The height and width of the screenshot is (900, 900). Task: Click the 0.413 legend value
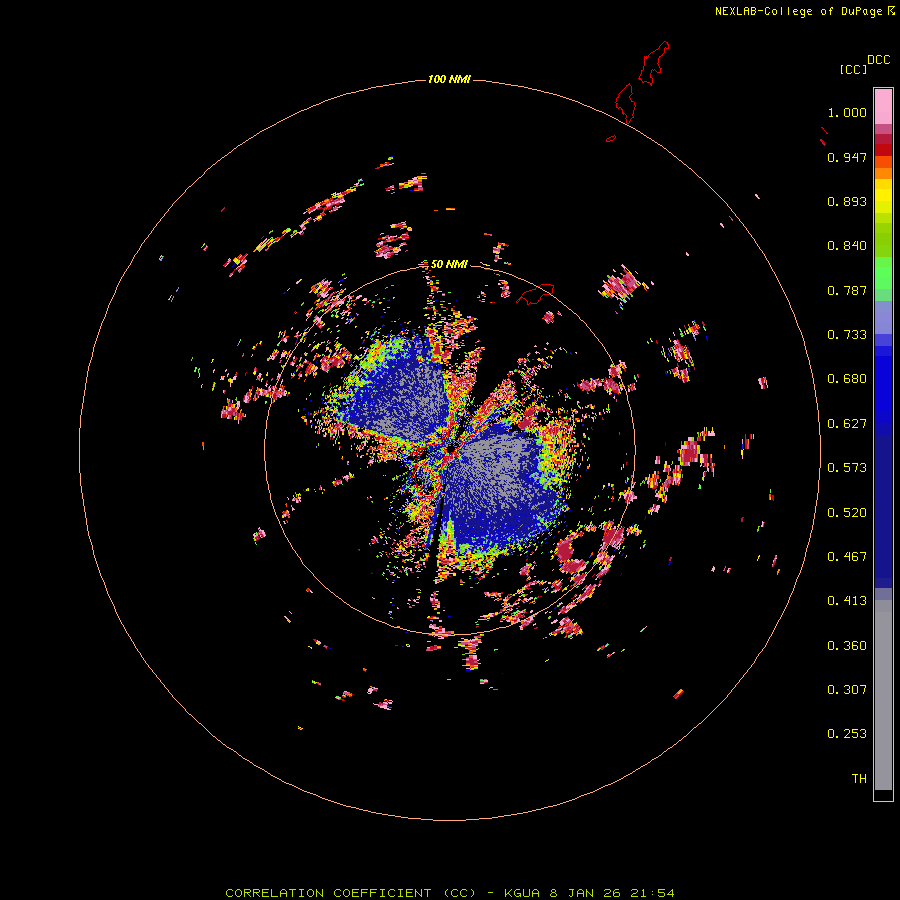click(847, 601)
